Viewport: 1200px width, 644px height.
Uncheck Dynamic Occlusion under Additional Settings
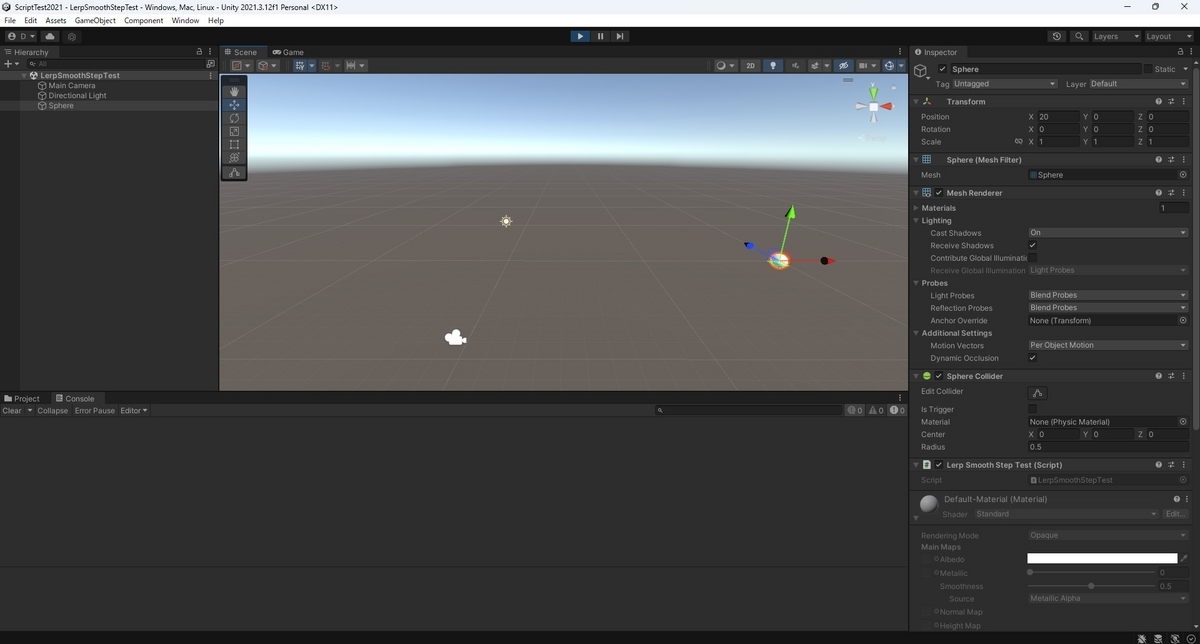tap(1033, 358)
